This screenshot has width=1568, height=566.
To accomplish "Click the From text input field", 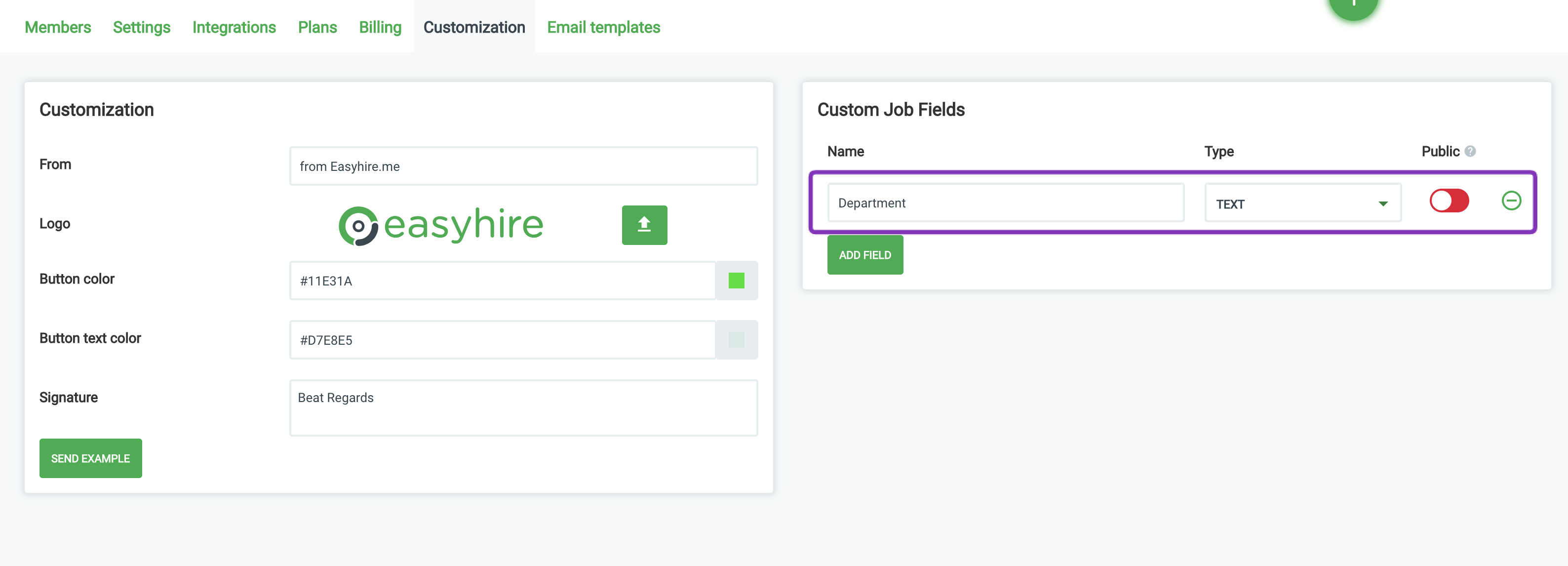I will pos(523,166).
